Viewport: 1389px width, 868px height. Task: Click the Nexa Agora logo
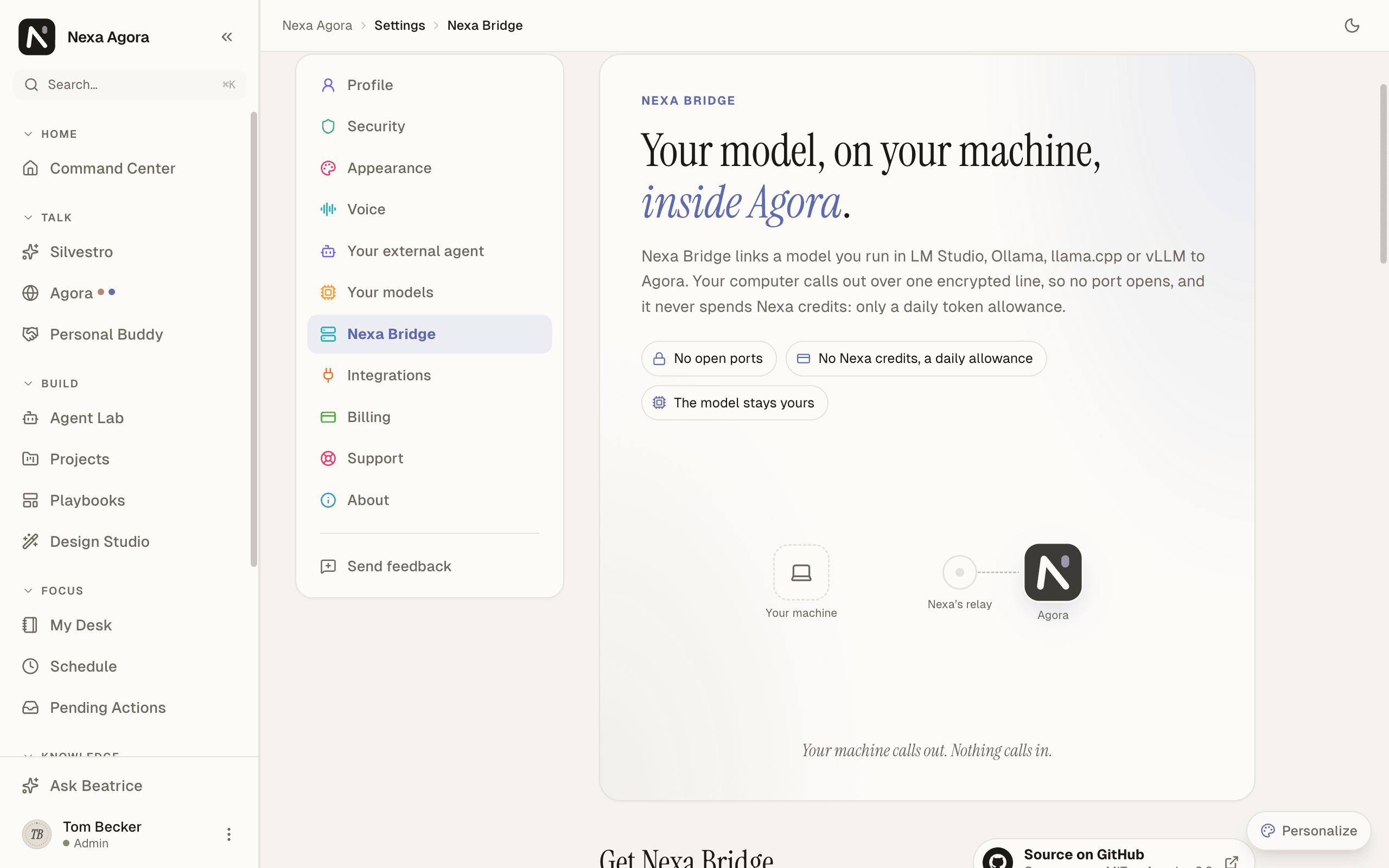[x=37, y=37]
